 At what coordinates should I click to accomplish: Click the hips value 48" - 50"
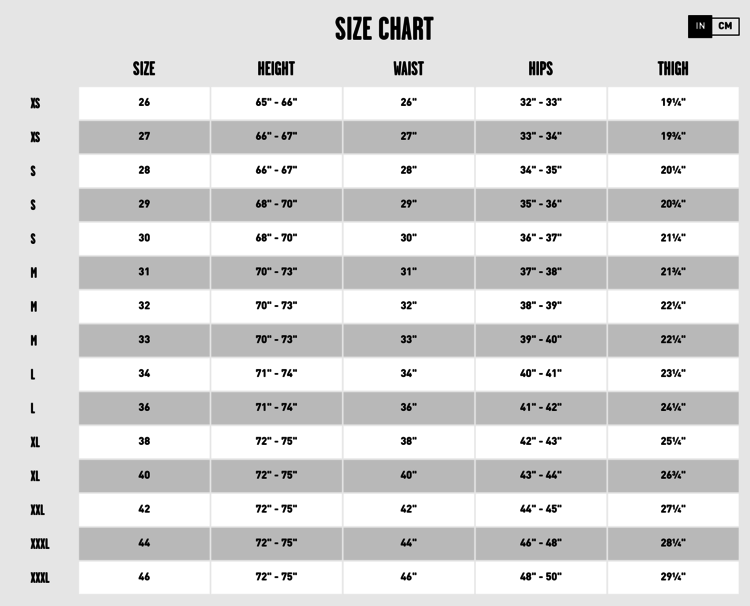point(541,577)
